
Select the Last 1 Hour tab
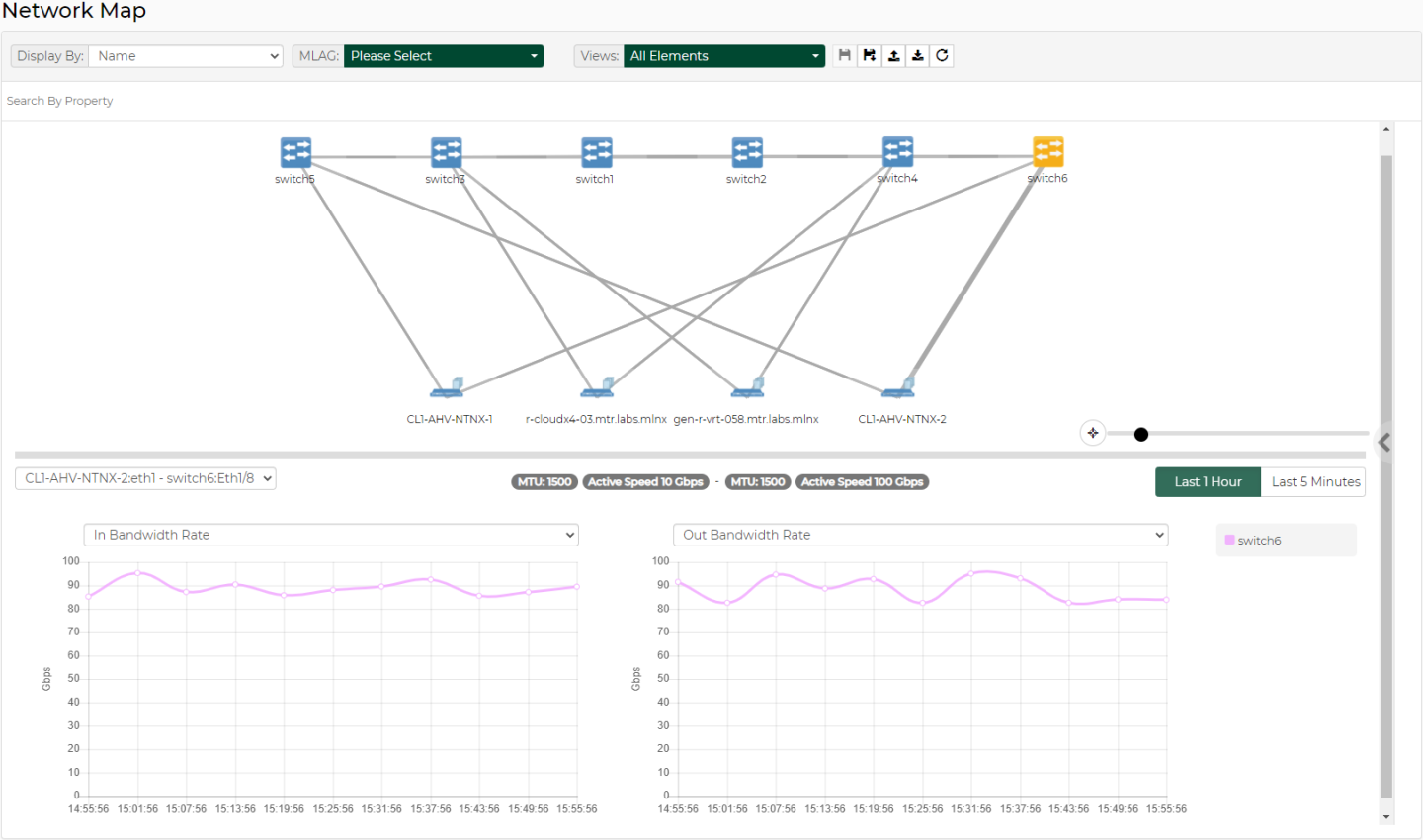pos(1208,482)
